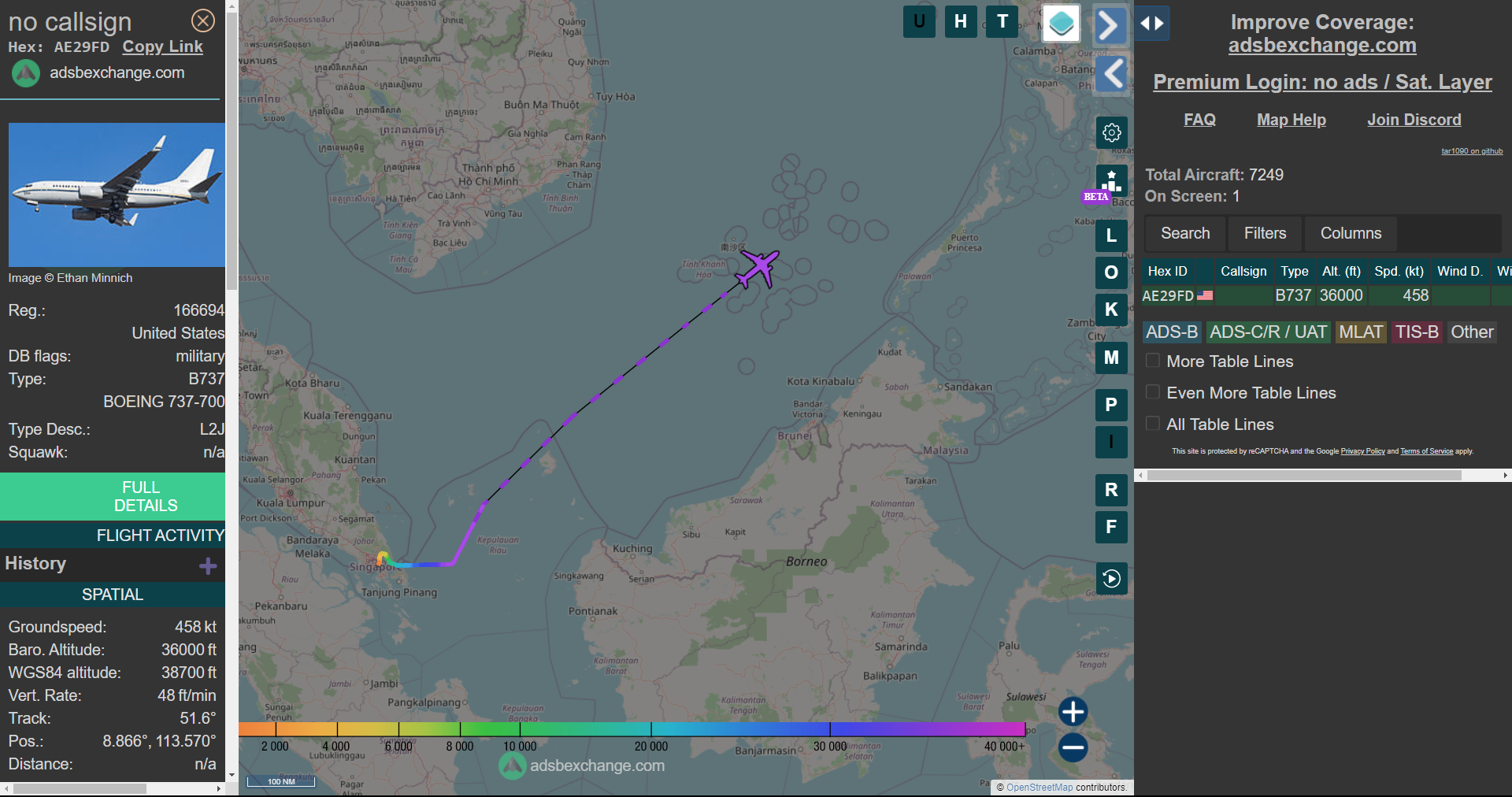This screenshot has width=1512, height=797.
Task: Select the AE29FD aircraft row
Action: click(1327, 295)
